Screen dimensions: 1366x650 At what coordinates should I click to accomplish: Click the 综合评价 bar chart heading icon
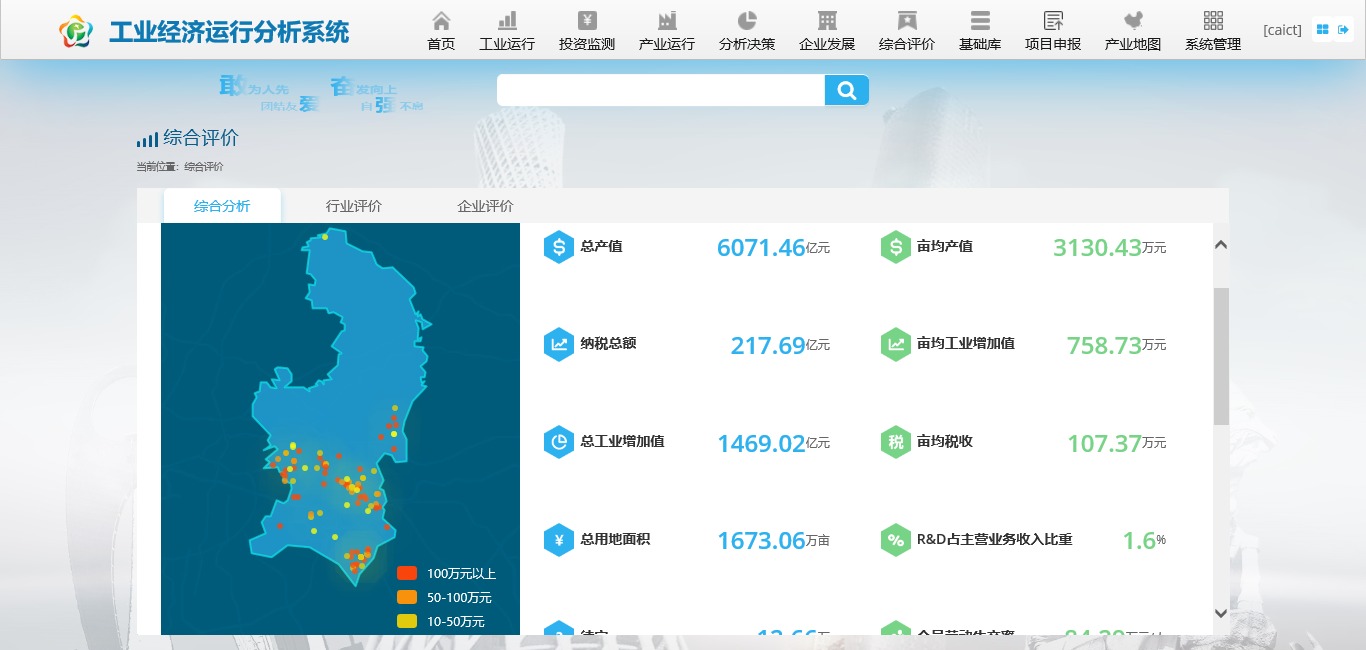tap(147, 140)
